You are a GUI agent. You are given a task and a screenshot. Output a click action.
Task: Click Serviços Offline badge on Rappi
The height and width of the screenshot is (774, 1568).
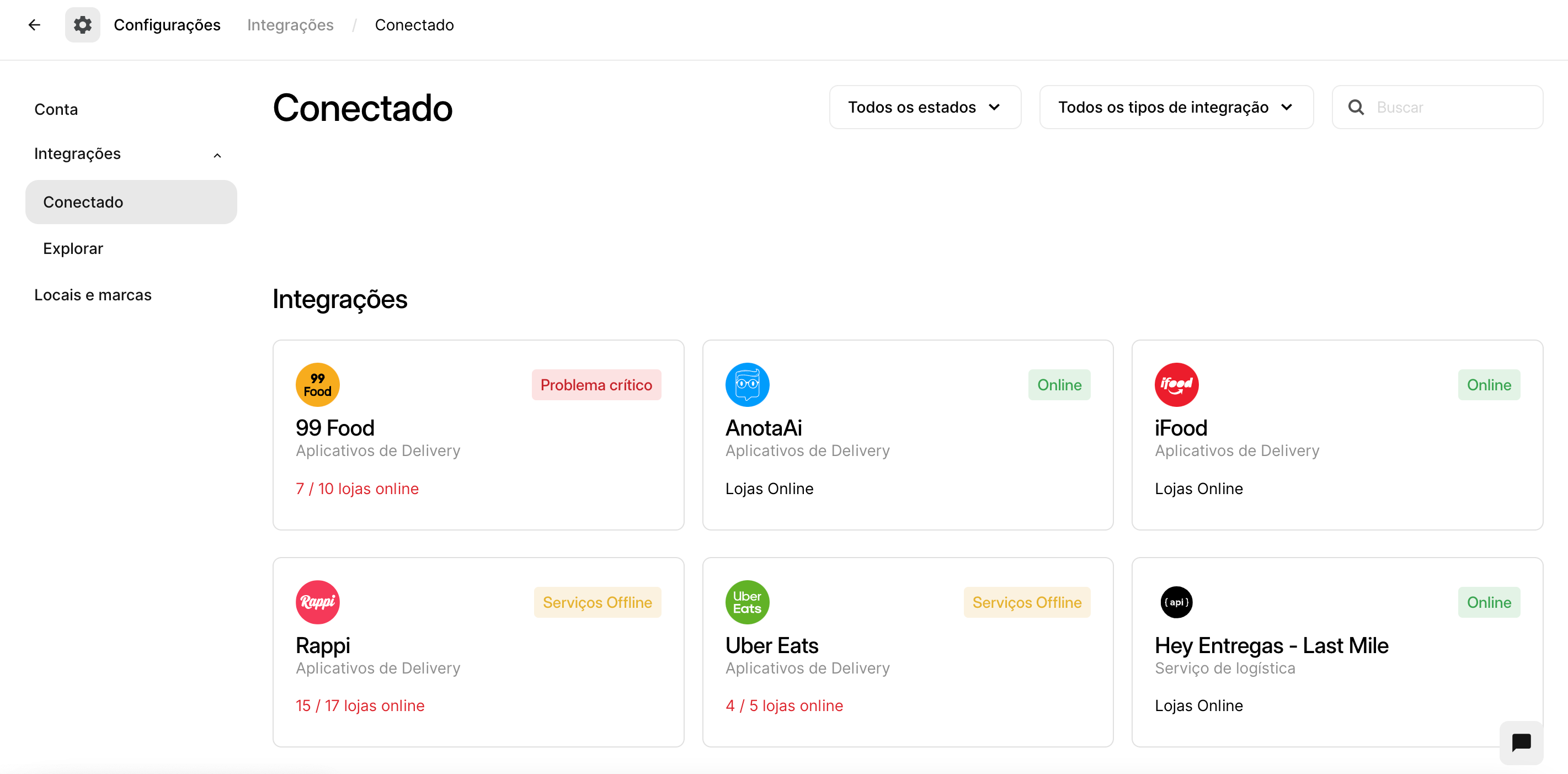(x=597, y=602)
